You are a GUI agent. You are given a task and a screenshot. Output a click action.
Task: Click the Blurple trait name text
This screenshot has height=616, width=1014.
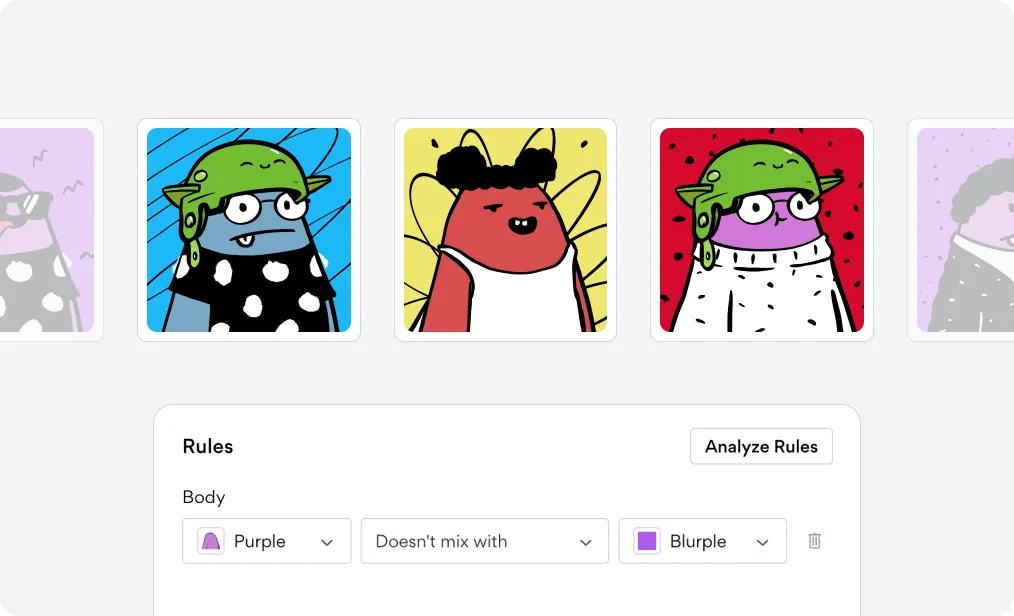pyautogui.click(x=698, y=542)
